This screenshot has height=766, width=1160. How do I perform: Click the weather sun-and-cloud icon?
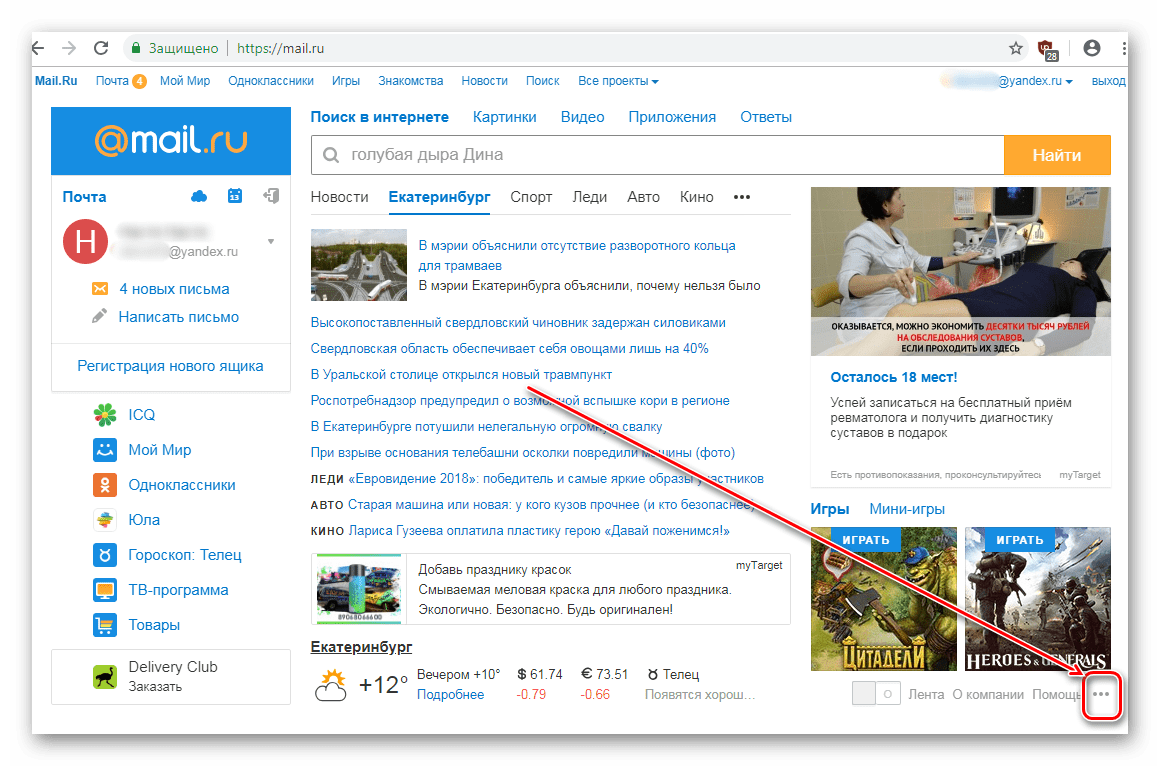[331, 685]
